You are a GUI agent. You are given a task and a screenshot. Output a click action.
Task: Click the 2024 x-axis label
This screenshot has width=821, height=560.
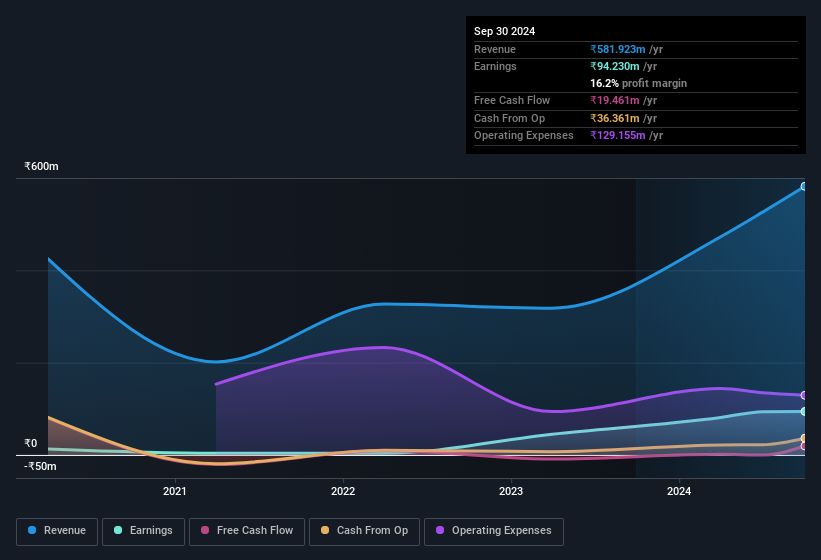tap(679, 491)
